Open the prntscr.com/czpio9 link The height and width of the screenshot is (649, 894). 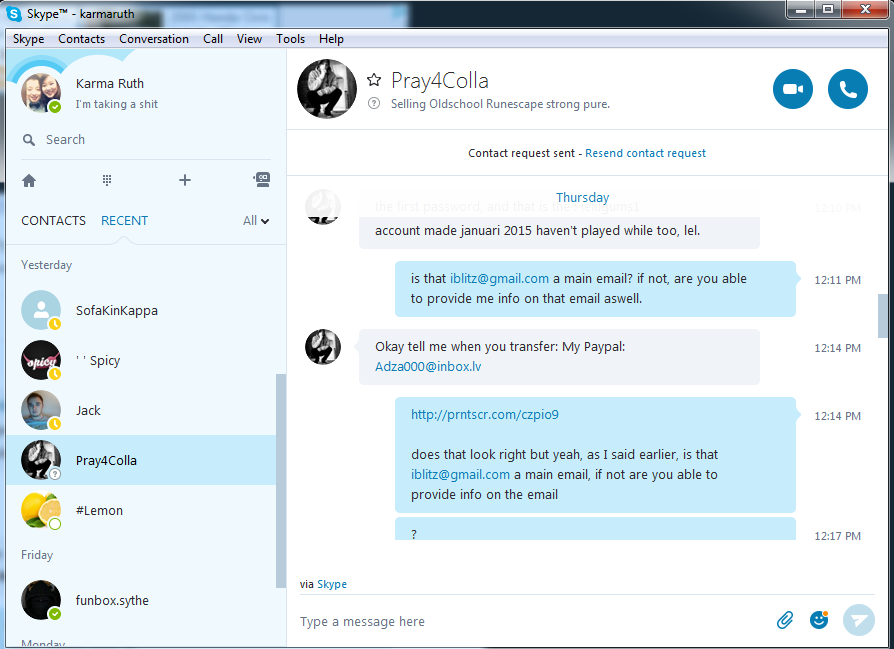[x=485, y=415]
